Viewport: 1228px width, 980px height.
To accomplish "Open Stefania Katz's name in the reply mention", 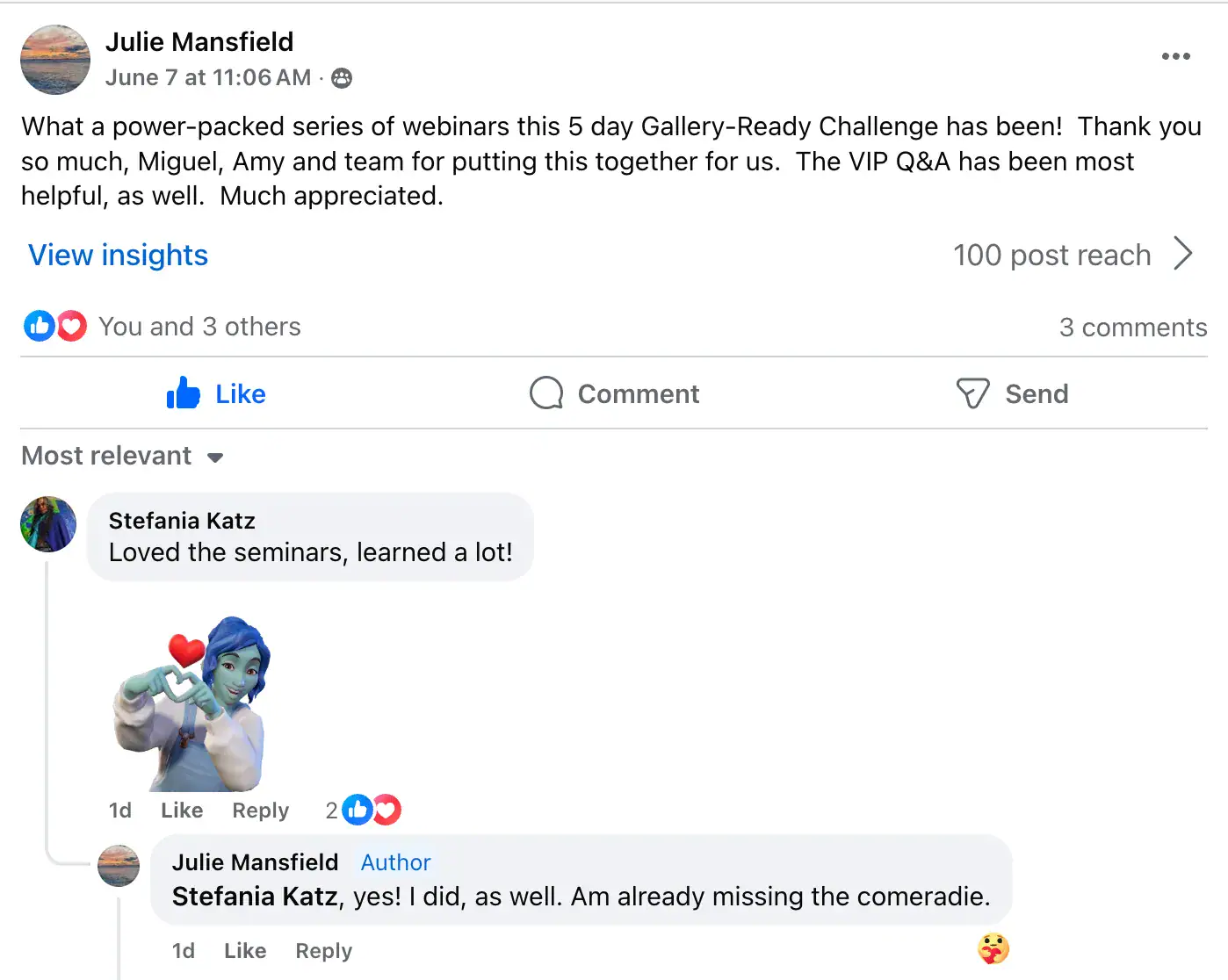I will tap(255, 897).
